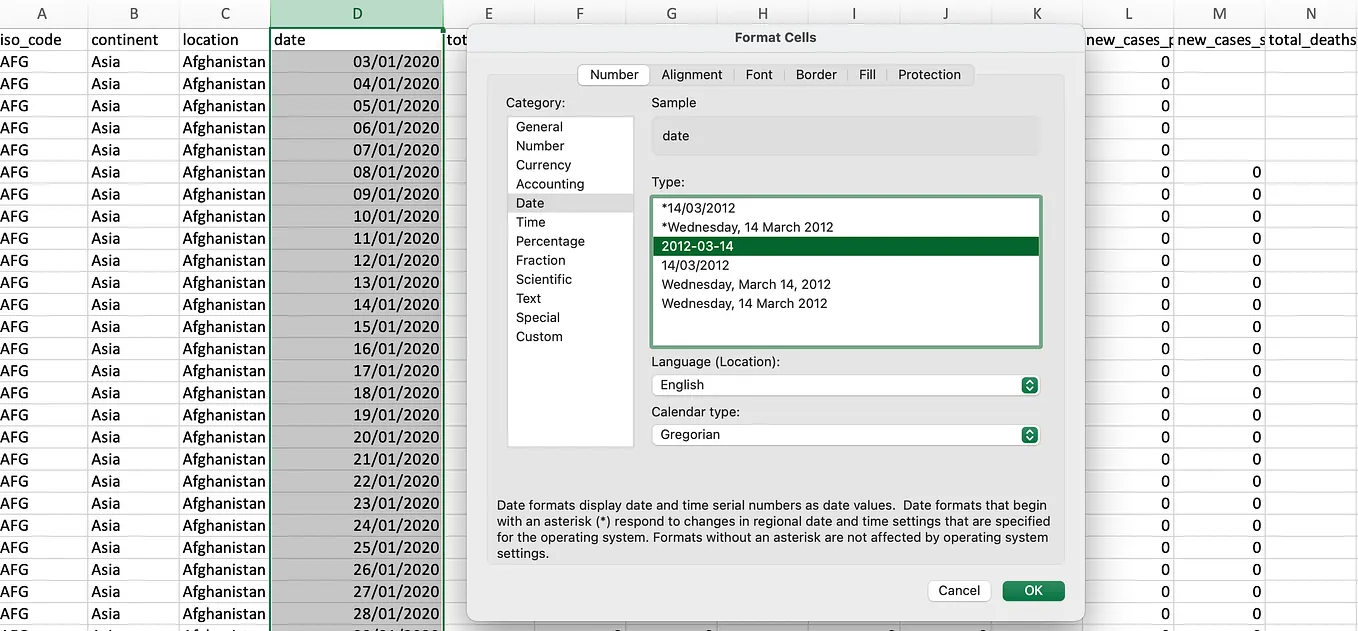Select column N header
The width and height of the screenshot is (1358, 631).
[x=1311, y=14]
